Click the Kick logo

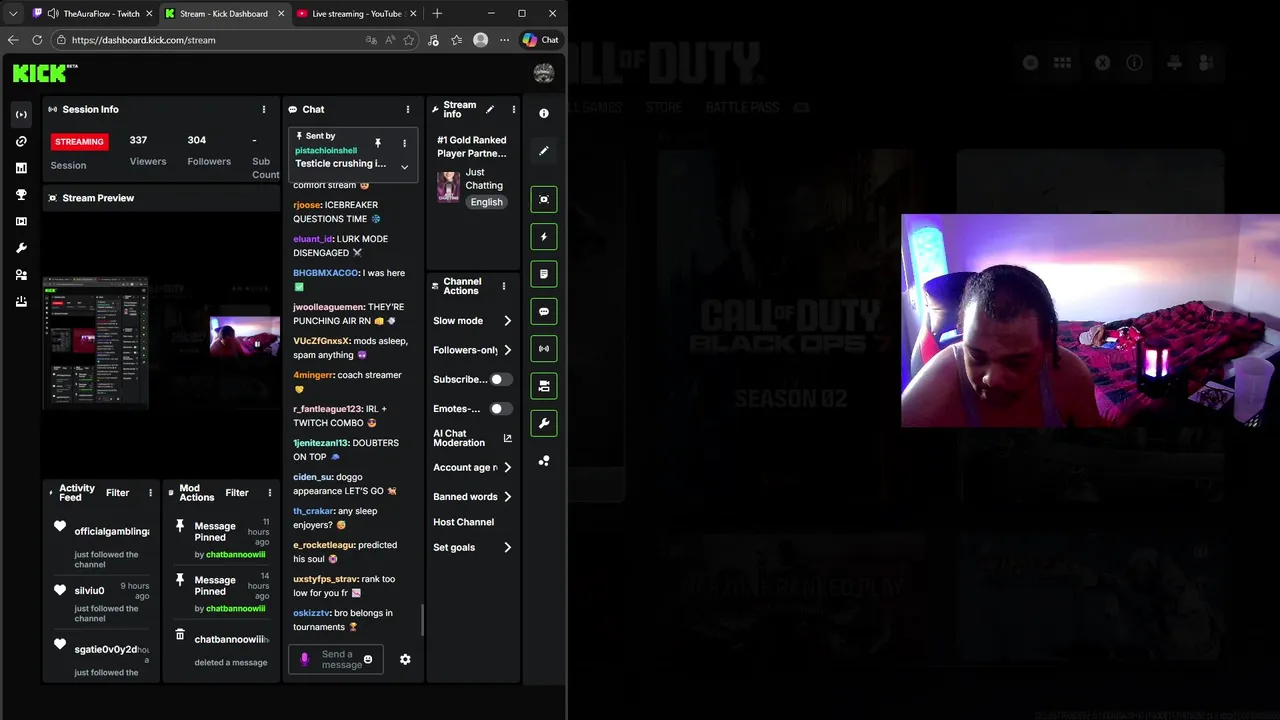44,72
